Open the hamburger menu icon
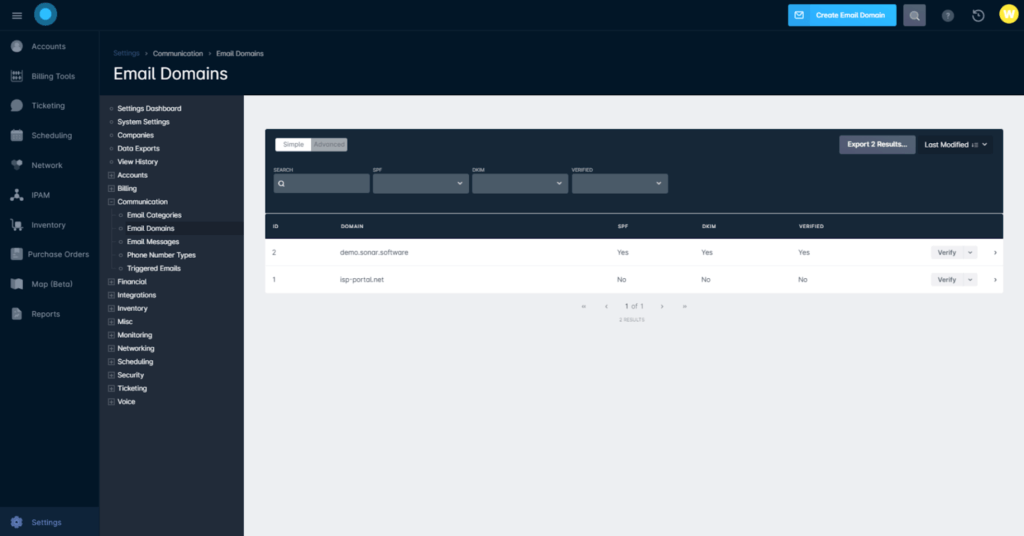 point(17,16)
